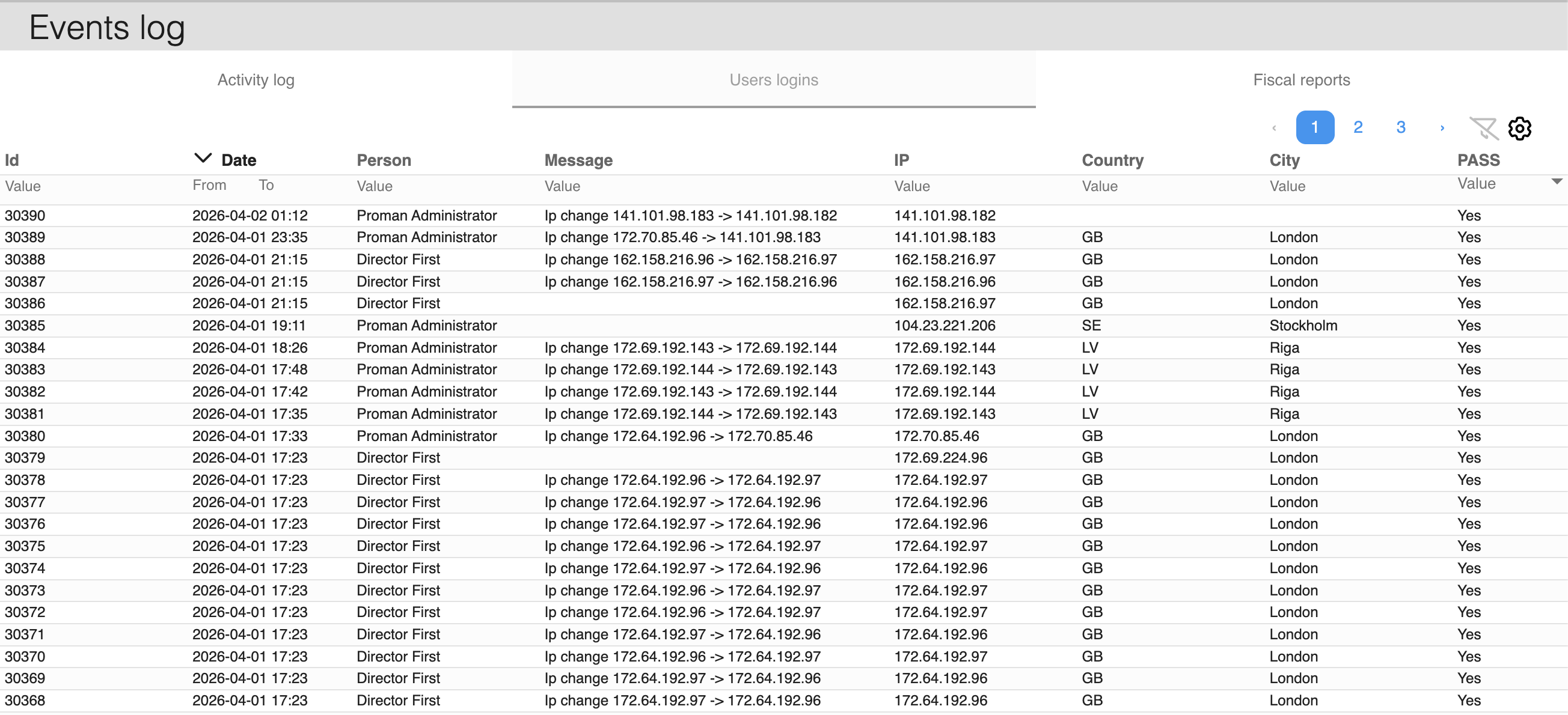Image resolution: width=1568 pixels, height=715 pixels.
Task: Open PASS filter dropdown arrow
Action: pyautogui.click(x=1557, y=181)
